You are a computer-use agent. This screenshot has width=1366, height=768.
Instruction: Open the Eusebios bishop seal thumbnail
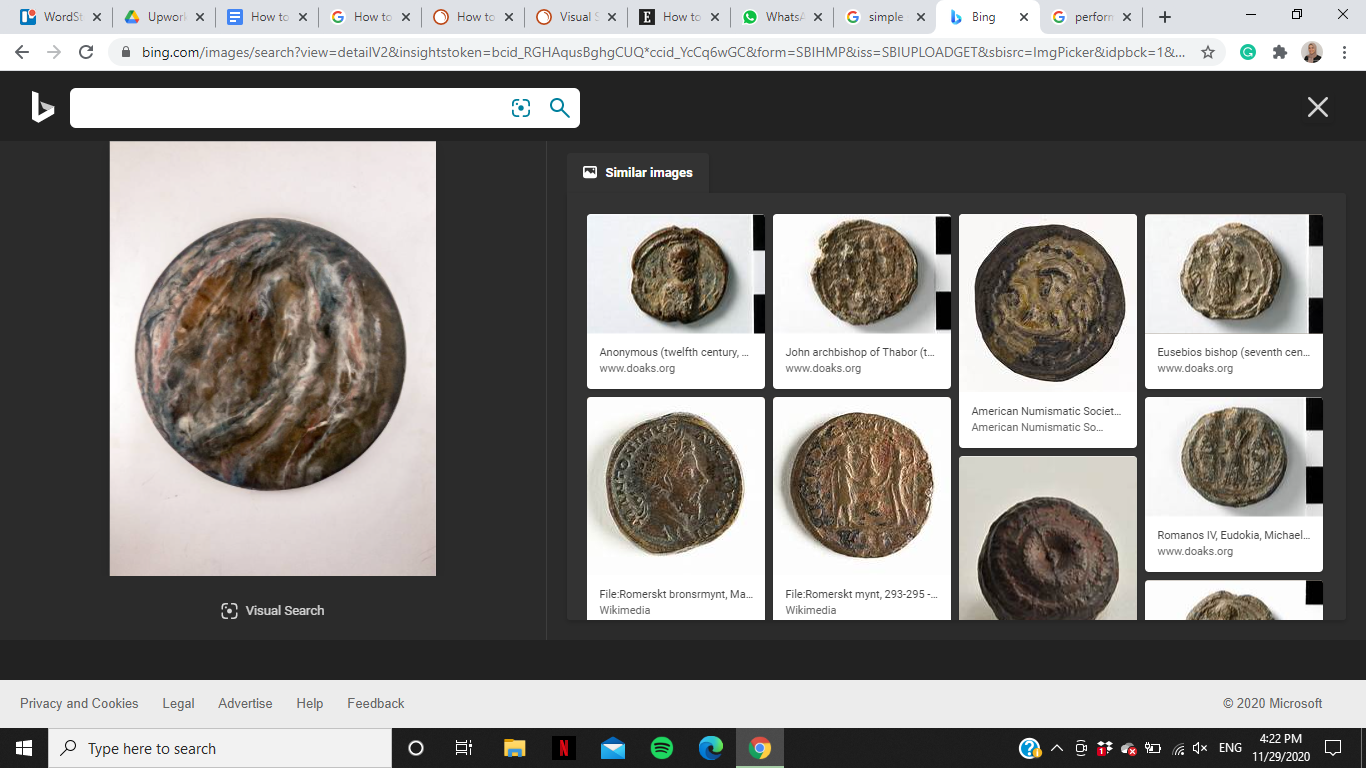[1234, 274]
